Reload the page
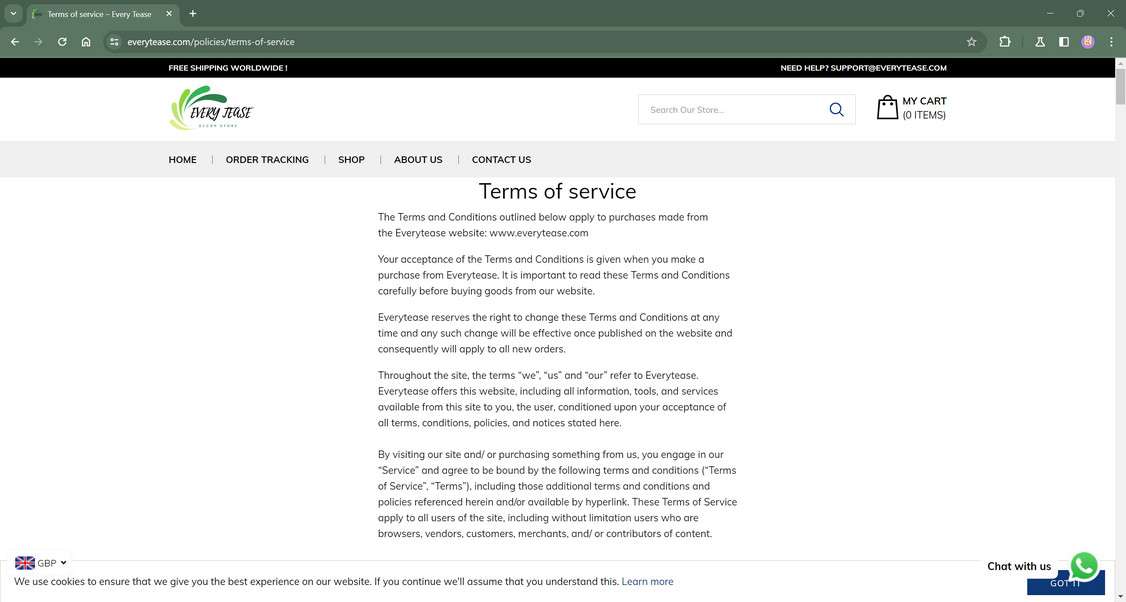 62,42
